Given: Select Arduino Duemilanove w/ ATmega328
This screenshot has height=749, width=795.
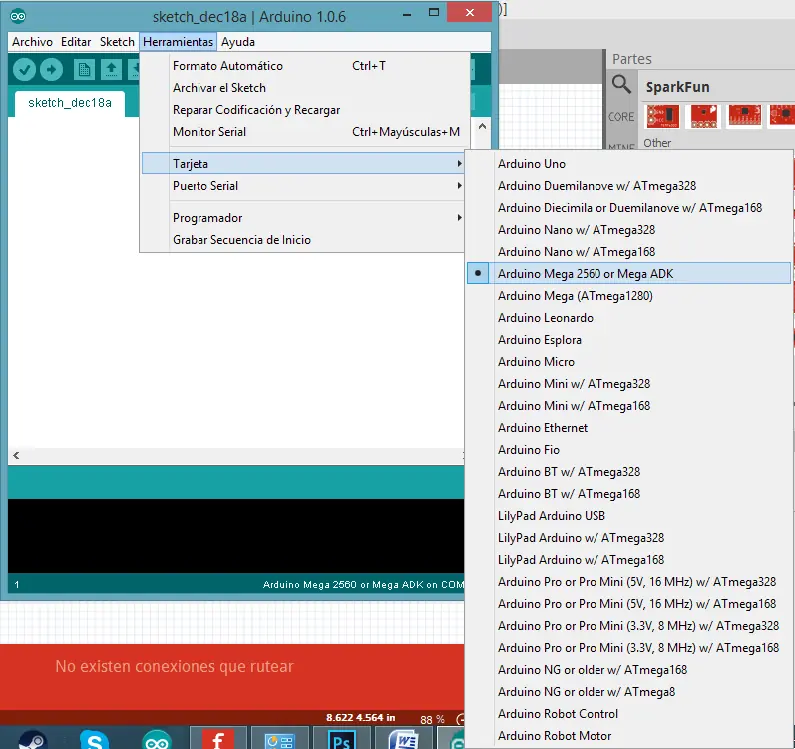Looking at the screenshot, I should [629, 186].
